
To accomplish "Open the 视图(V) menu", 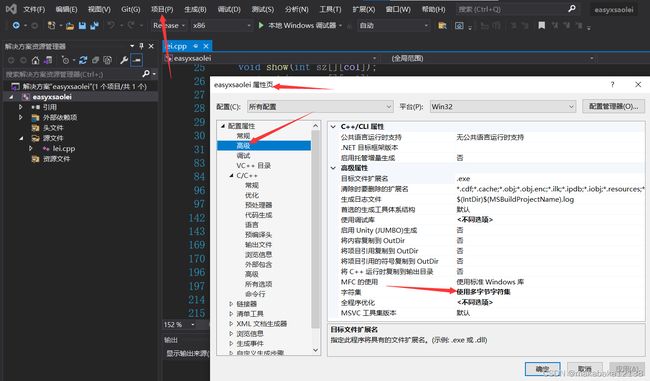I will click(99, 9).
